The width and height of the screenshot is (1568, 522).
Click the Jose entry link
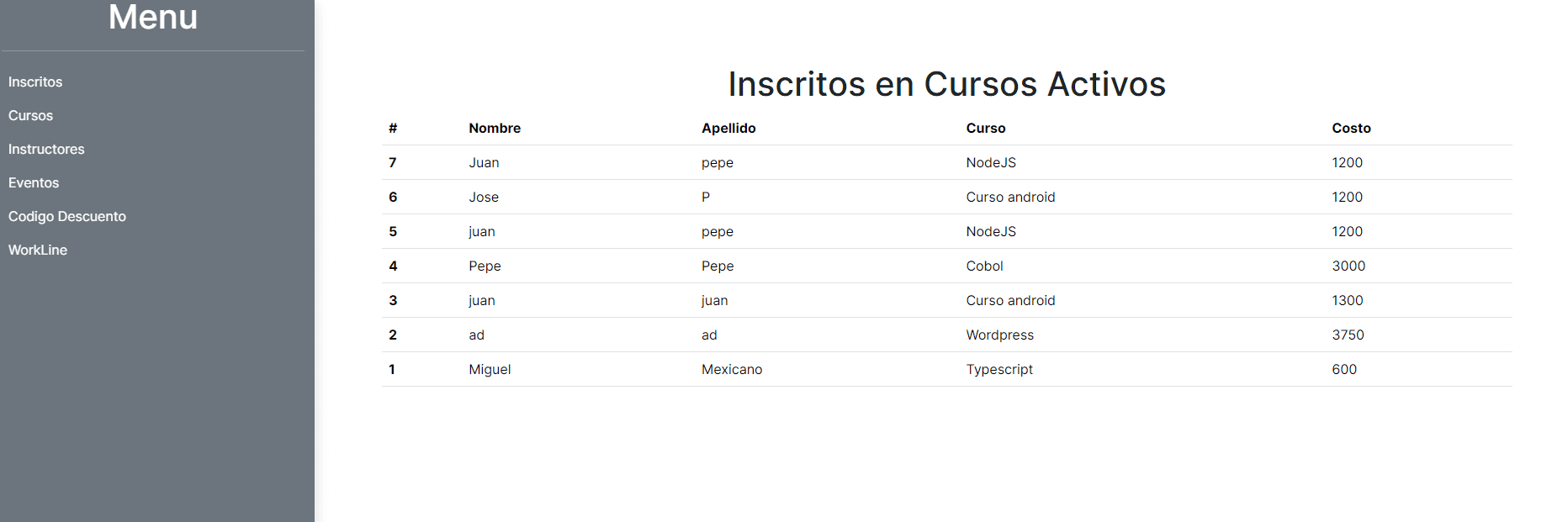click(484, 197)
